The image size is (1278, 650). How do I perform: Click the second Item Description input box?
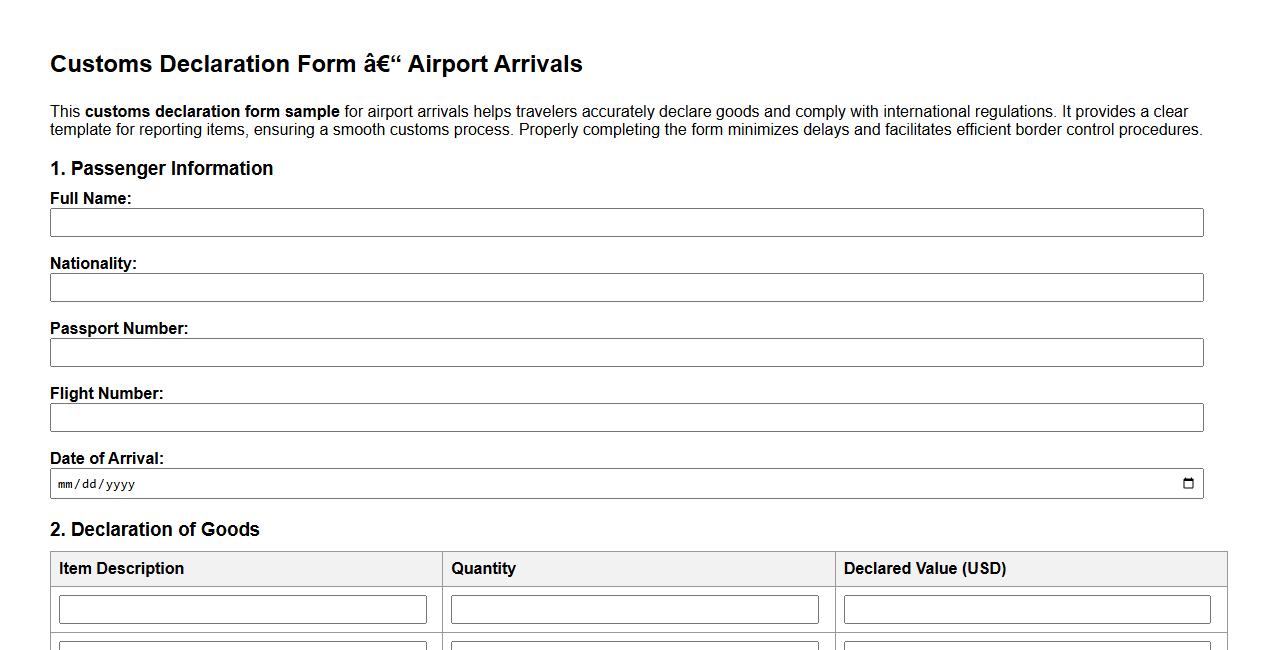(242, 647)
